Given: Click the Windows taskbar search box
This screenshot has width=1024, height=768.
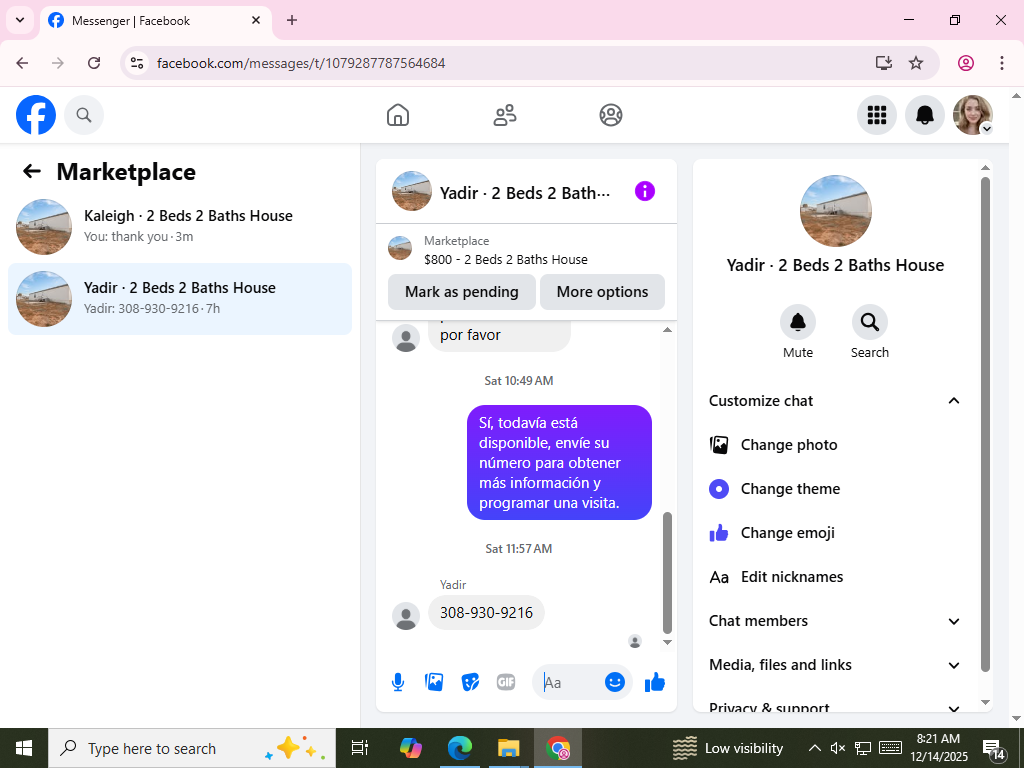Looking at the screenshot, I should 192,748.
